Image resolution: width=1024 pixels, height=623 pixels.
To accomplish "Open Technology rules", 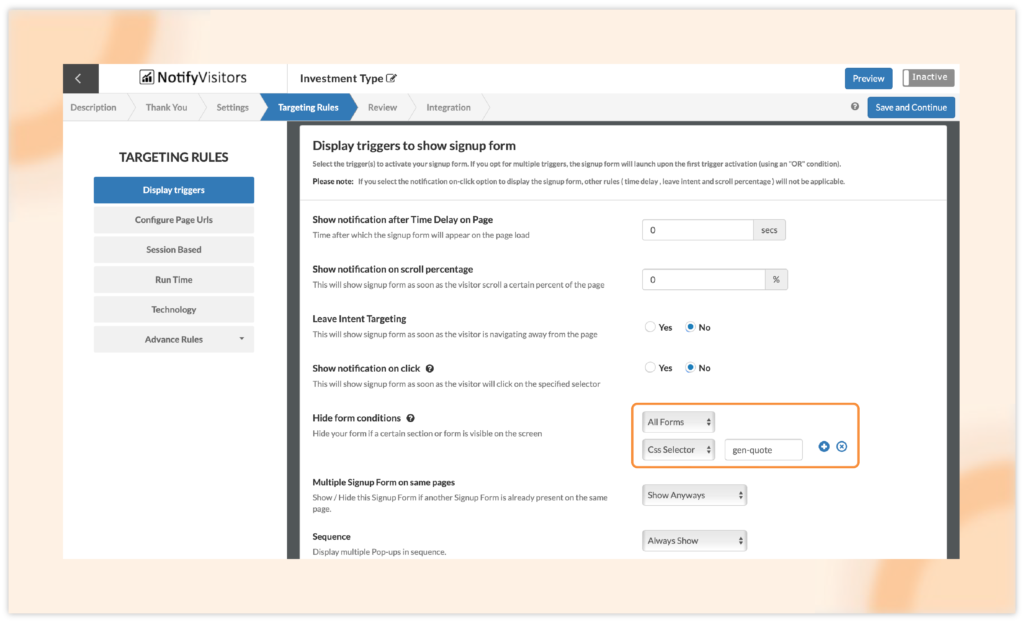I will (174, 310).
